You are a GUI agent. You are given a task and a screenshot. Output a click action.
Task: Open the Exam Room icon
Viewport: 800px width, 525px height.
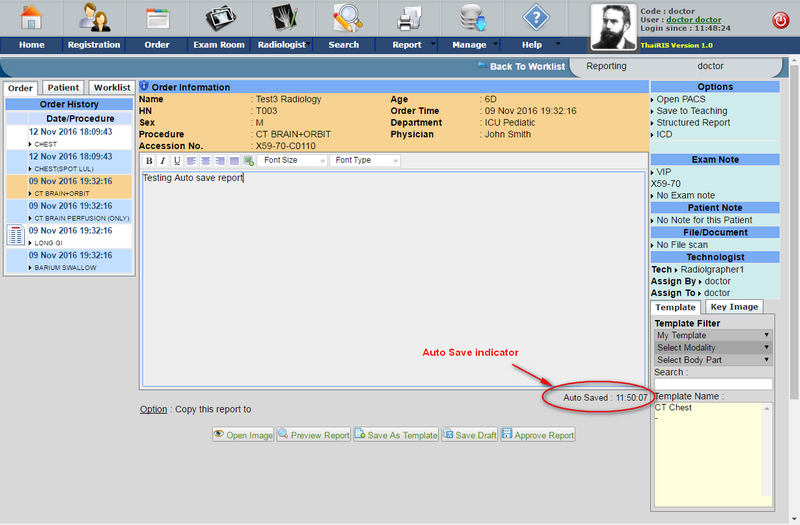pos(219,18)
